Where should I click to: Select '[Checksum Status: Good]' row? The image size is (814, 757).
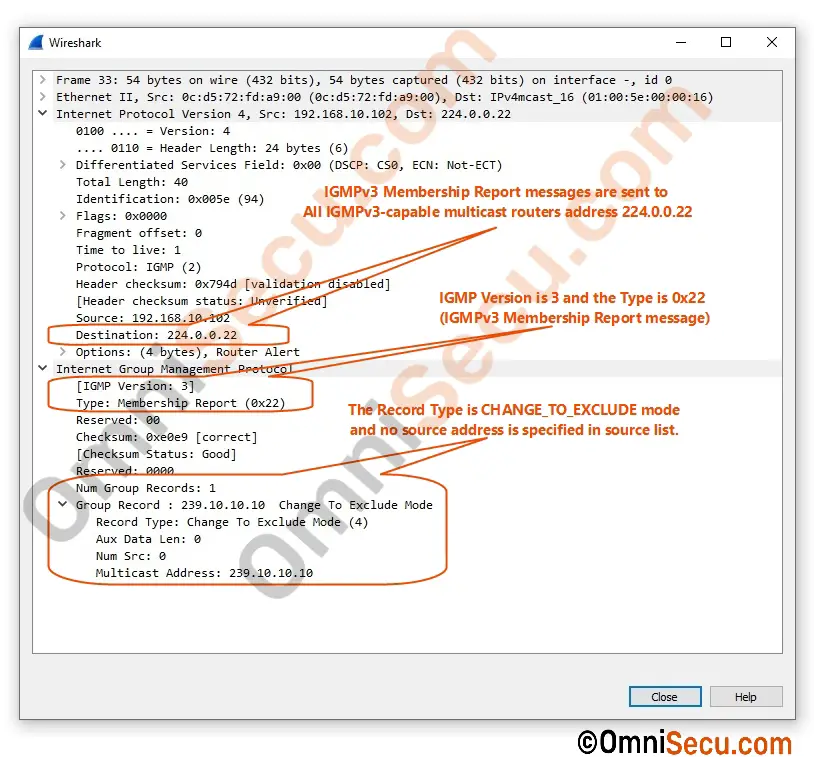click(156, 454)
